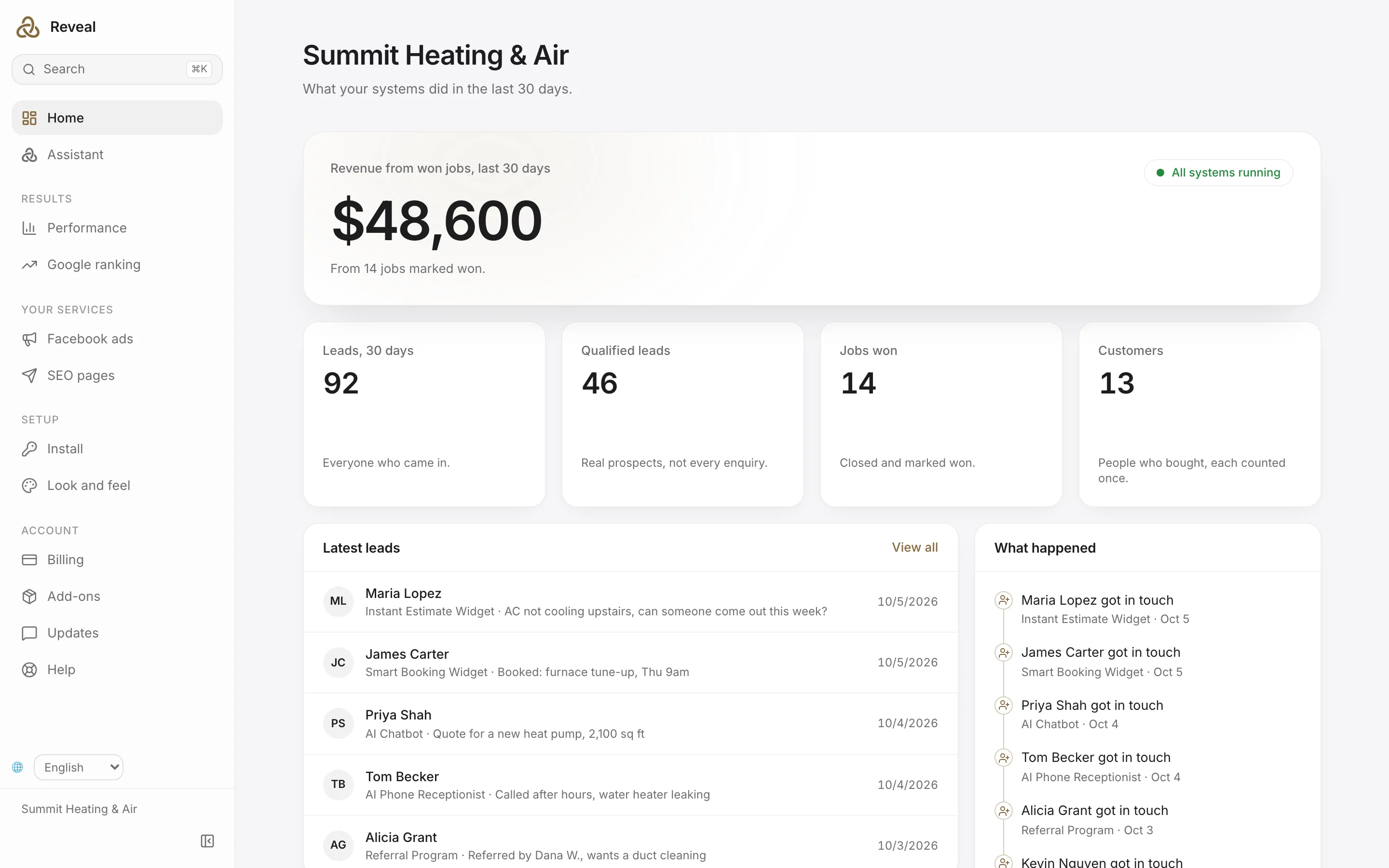This screenshot has height=868, width=1389.
Task: Open Priya Shah lead row
Action: [x=631, y=723]
